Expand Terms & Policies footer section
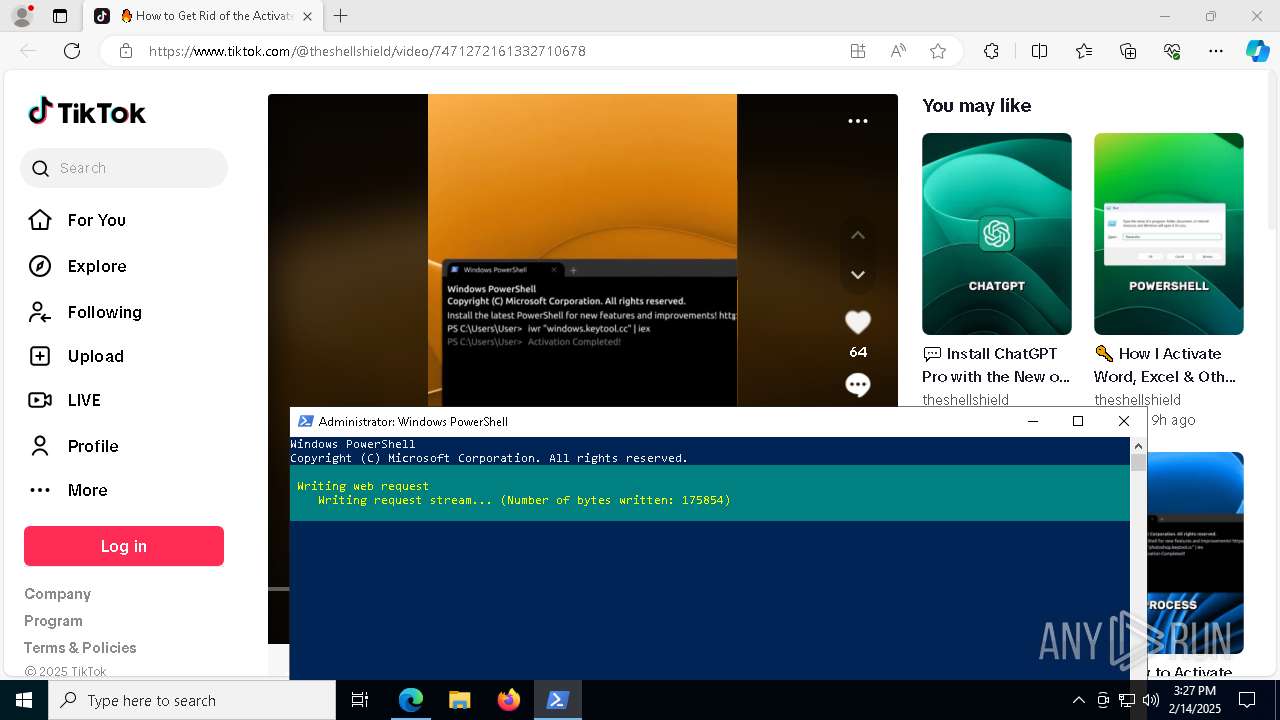Viewport: 1280px width, 720px height. (80, 648)
